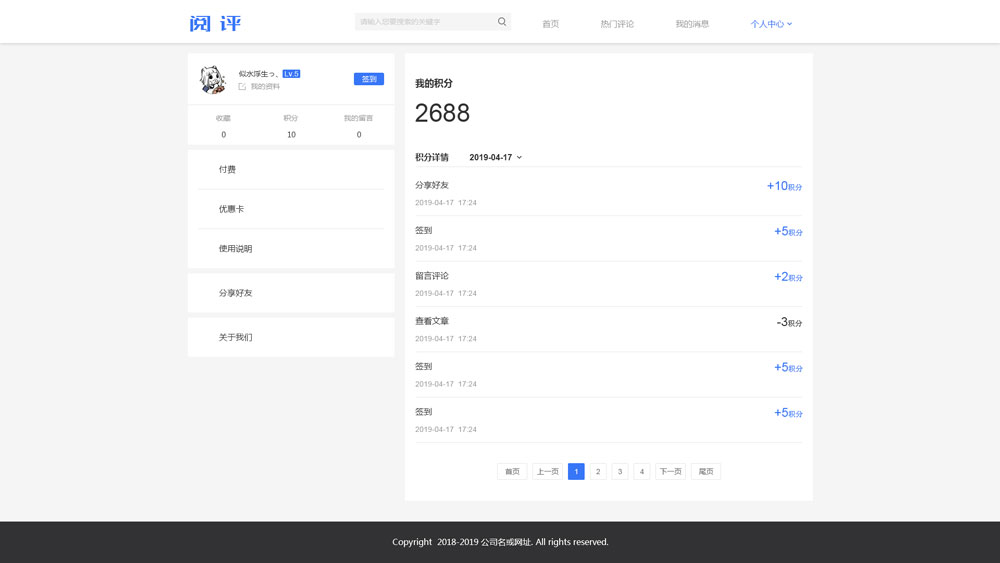Focus the keyword search input field

click(425, 22)
